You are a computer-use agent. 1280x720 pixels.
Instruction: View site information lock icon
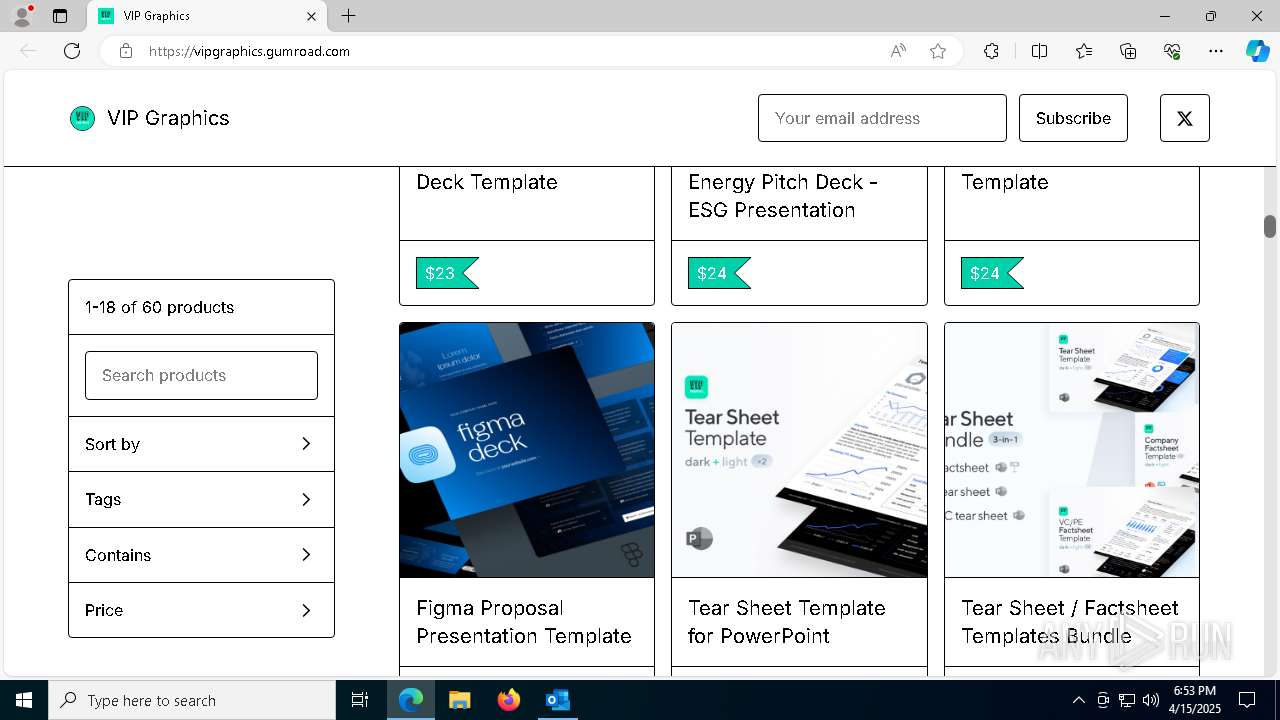126,51
